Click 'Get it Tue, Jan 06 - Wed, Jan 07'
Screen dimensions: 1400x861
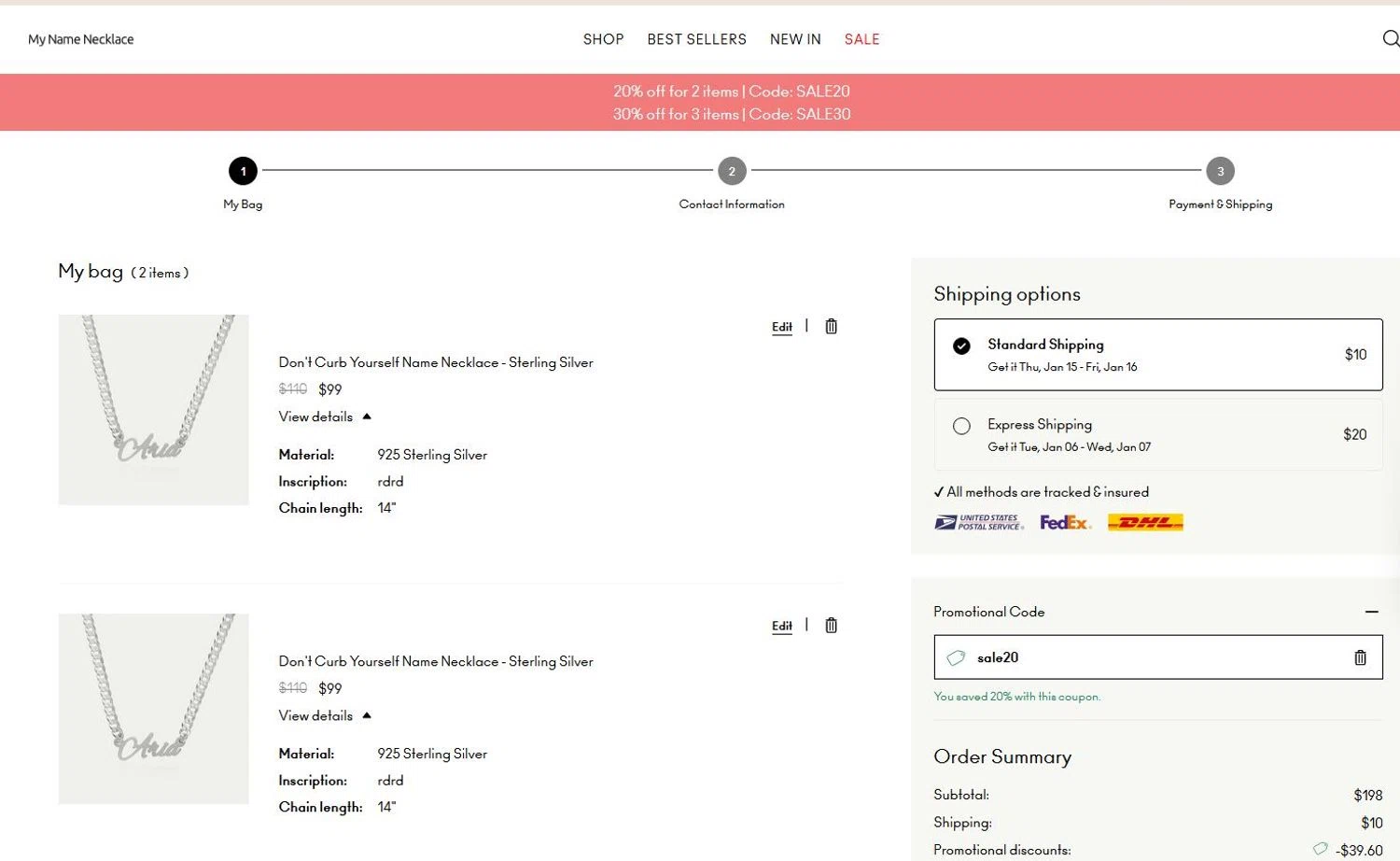coord(1069,447)
